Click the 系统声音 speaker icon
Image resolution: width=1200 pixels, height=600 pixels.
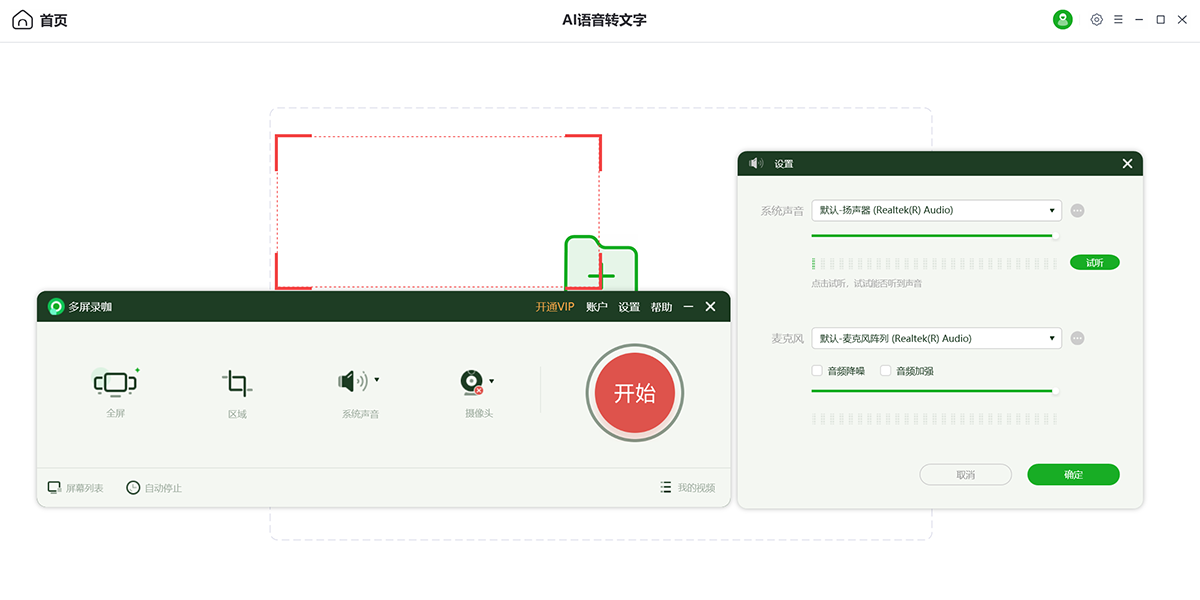[349, 381]
